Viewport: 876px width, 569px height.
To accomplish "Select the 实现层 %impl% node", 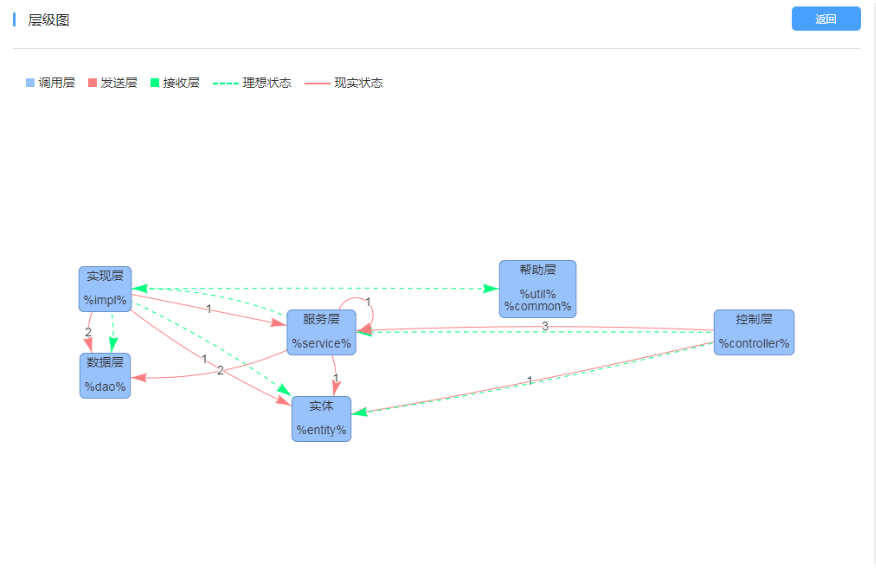I will click(x=105, y=288).
